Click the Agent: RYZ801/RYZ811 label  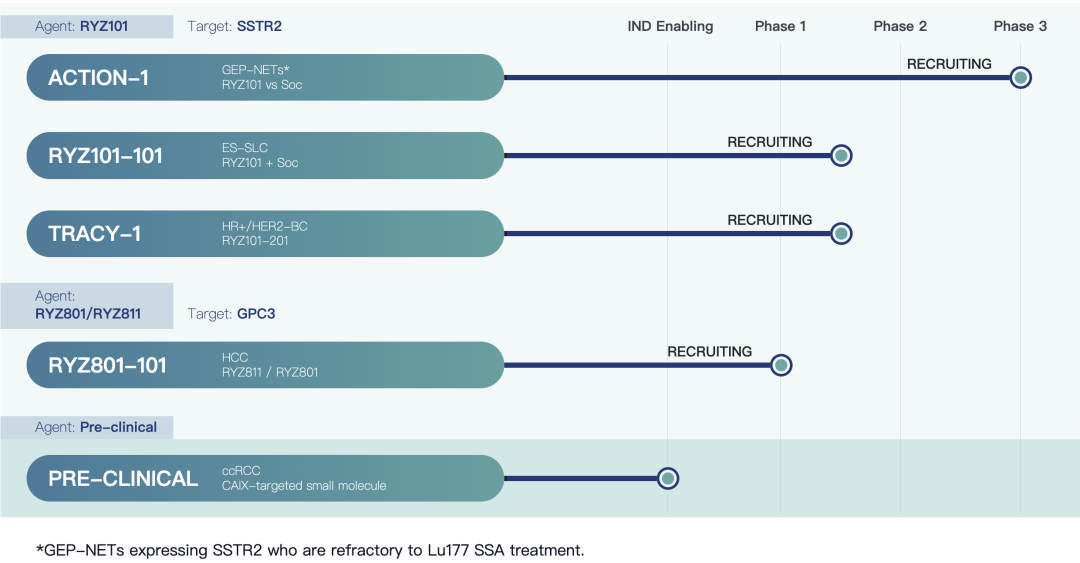[87, 306]
